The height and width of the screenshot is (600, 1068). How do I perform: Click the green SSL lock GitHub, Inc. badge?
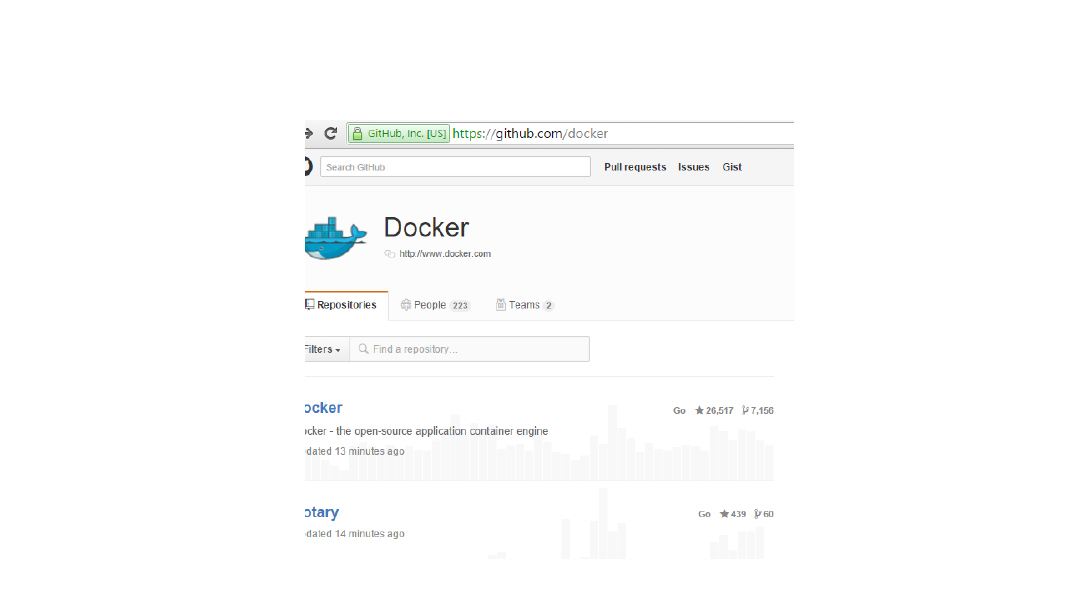(x=398, y=133)
